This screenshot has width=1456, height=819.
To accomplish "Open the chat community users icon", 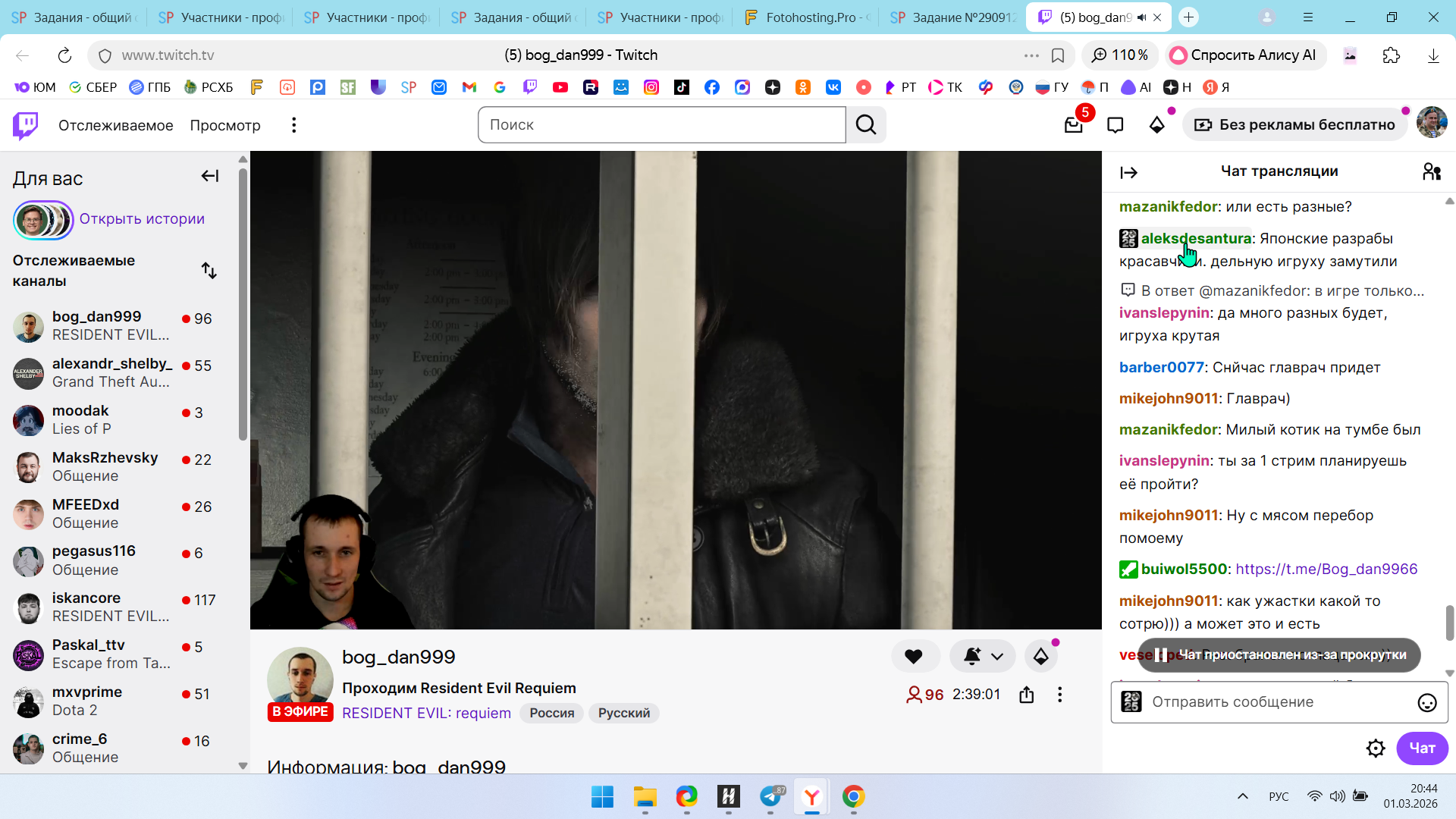I will pyautogui.click(x=1431, y=172).
